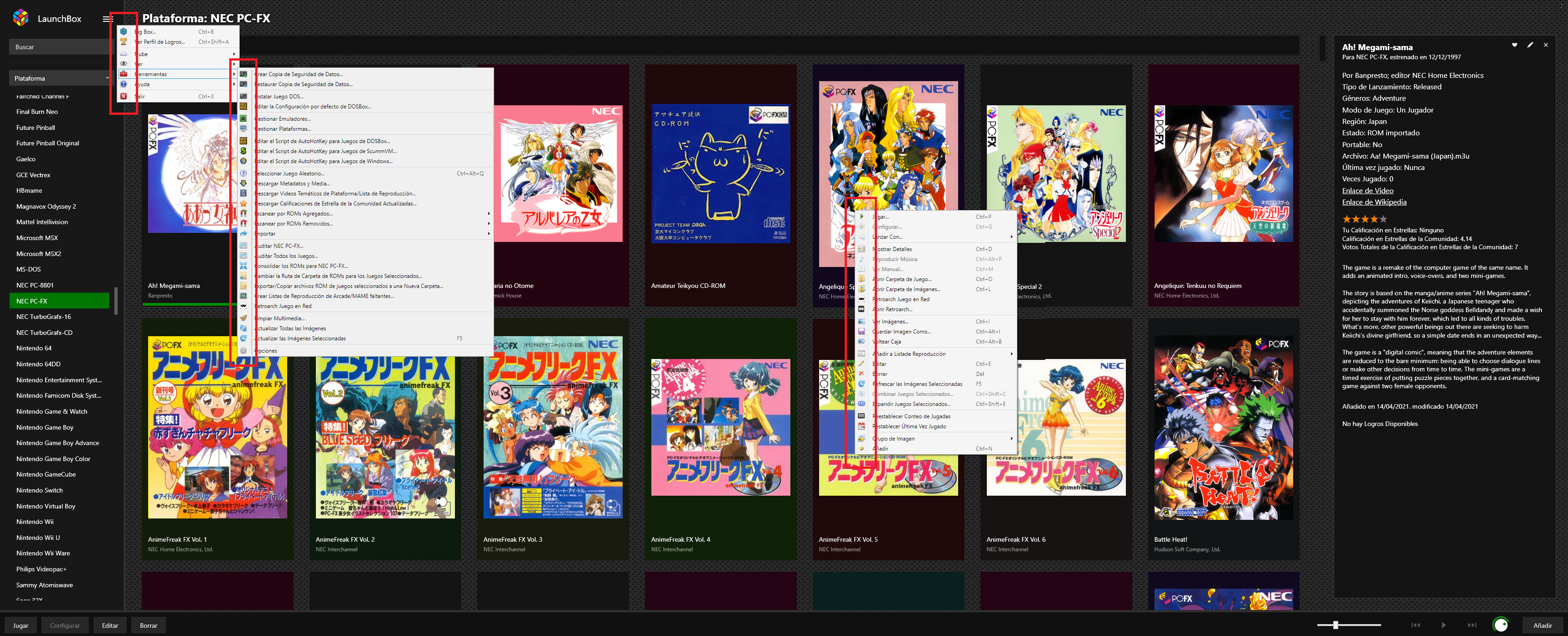
Task: Click the floppy Guardar Imagen Como icon
Action: tap(861, 332)
